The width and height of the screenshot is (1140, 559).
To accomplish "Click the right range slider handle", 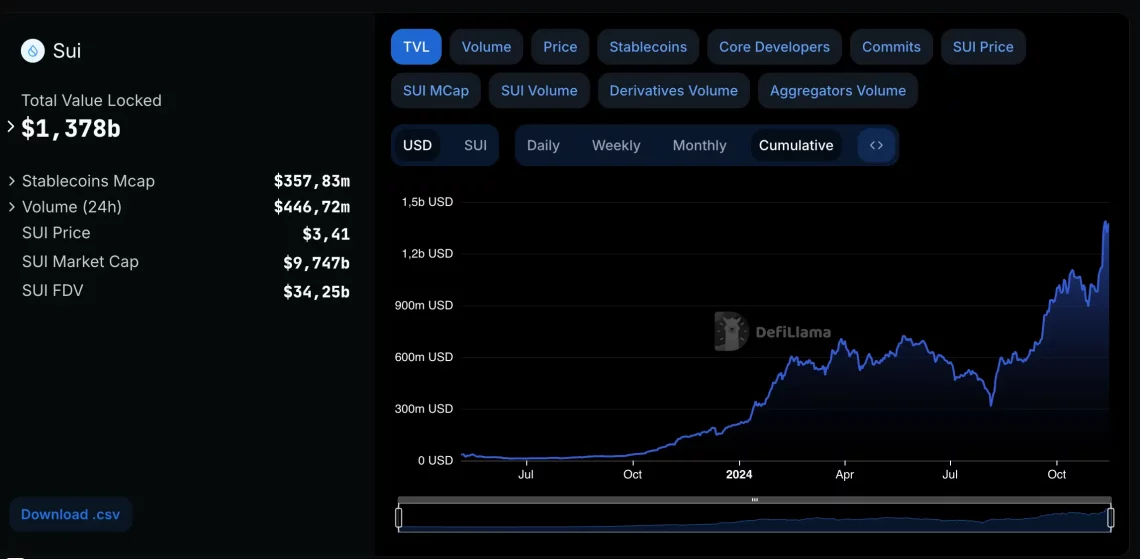I will [x=1110, y=517].
